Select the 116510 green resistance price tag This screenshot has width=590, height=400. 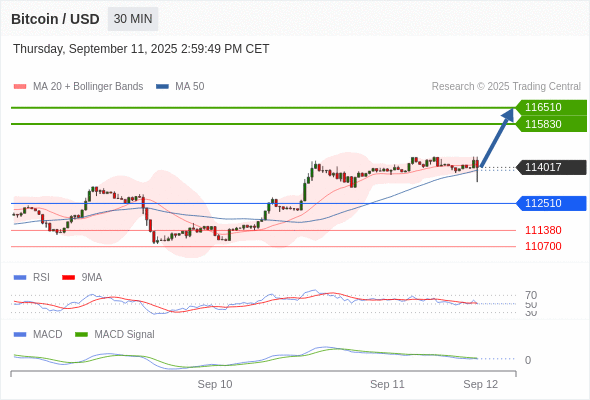pos(551,107)
